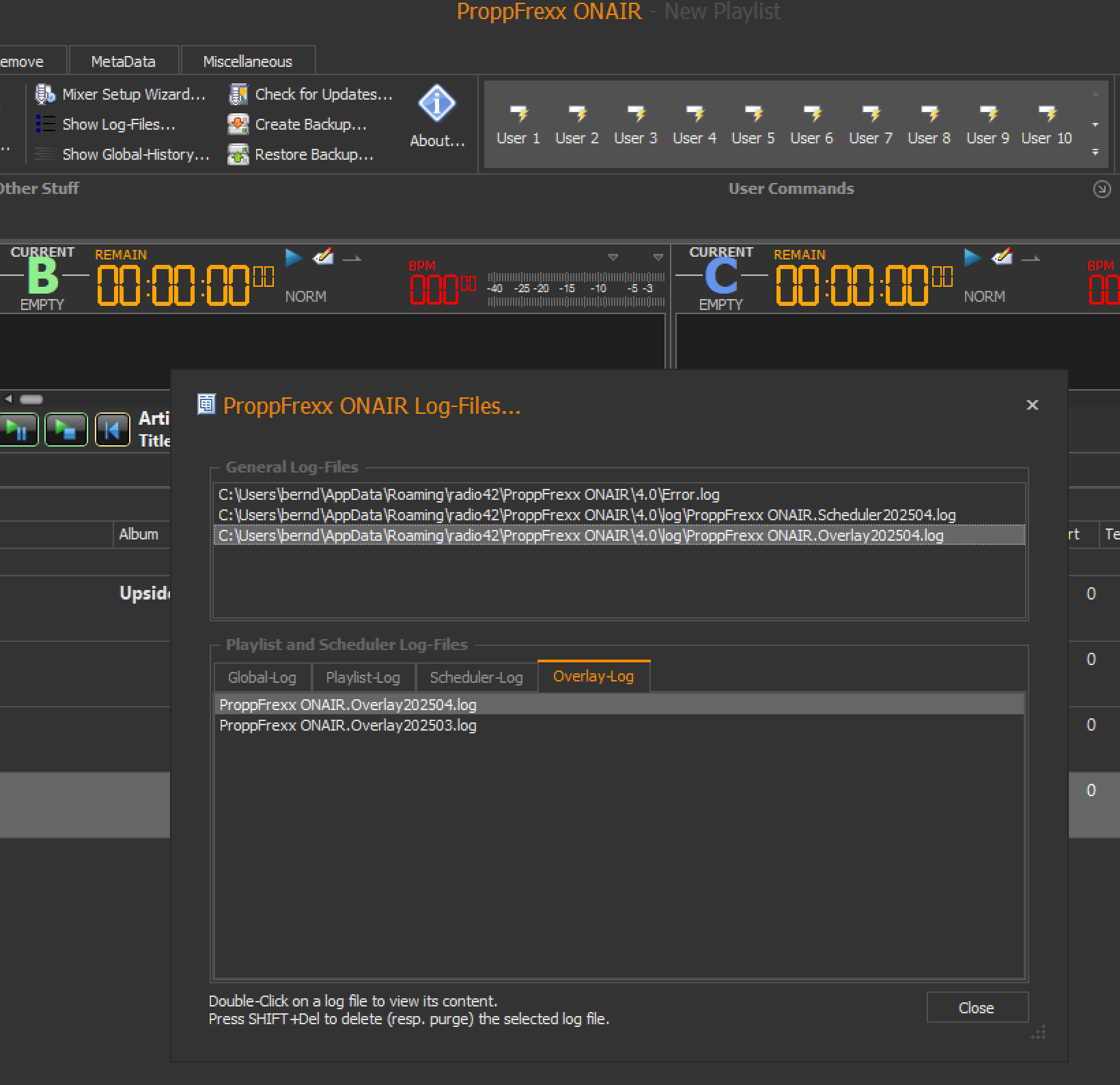Trigger the User 7 command
This screenshot has width=1120, height=1085.
(871, 124)
